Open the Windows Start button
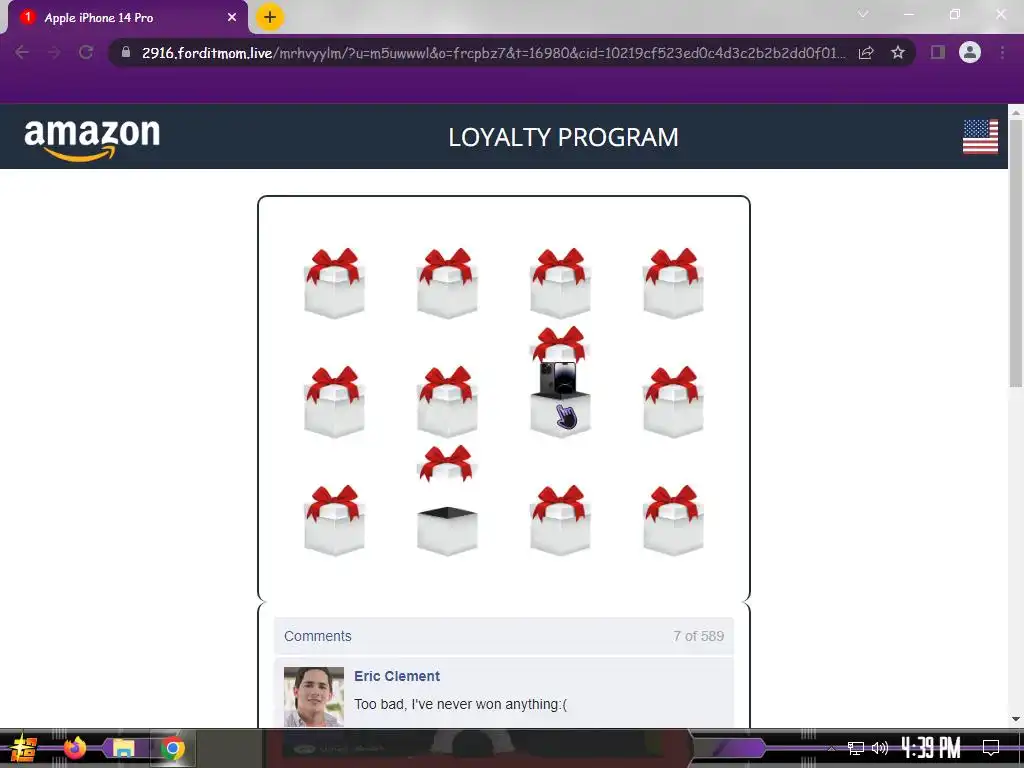Viewport: 1024px width, 768px height. [x=24, y=748]
